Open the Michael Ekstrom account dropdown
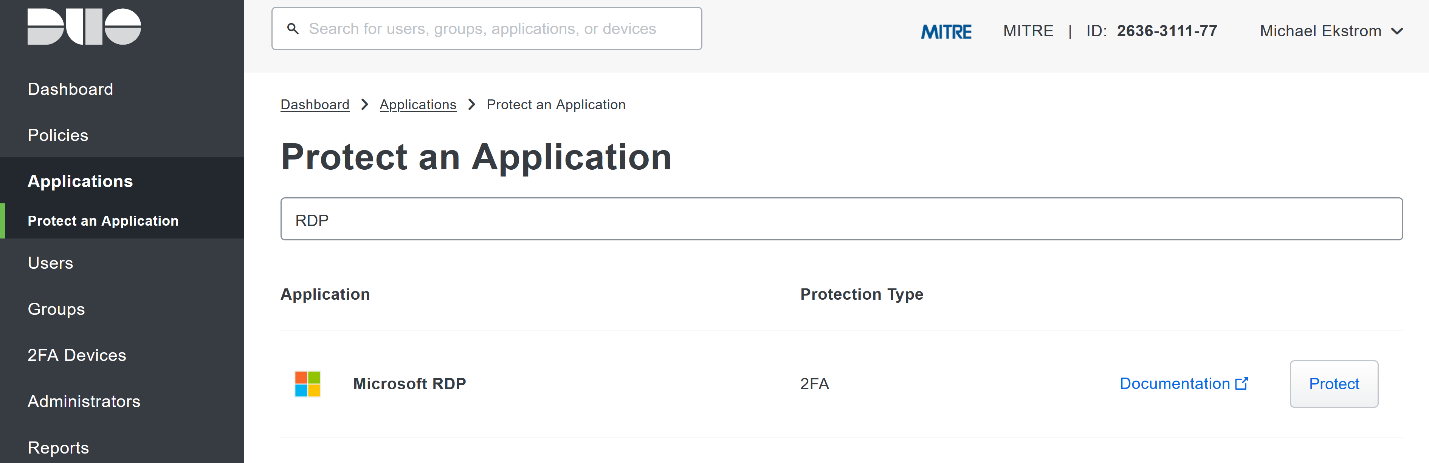 pyautogui.click(x=1330, y=31)
